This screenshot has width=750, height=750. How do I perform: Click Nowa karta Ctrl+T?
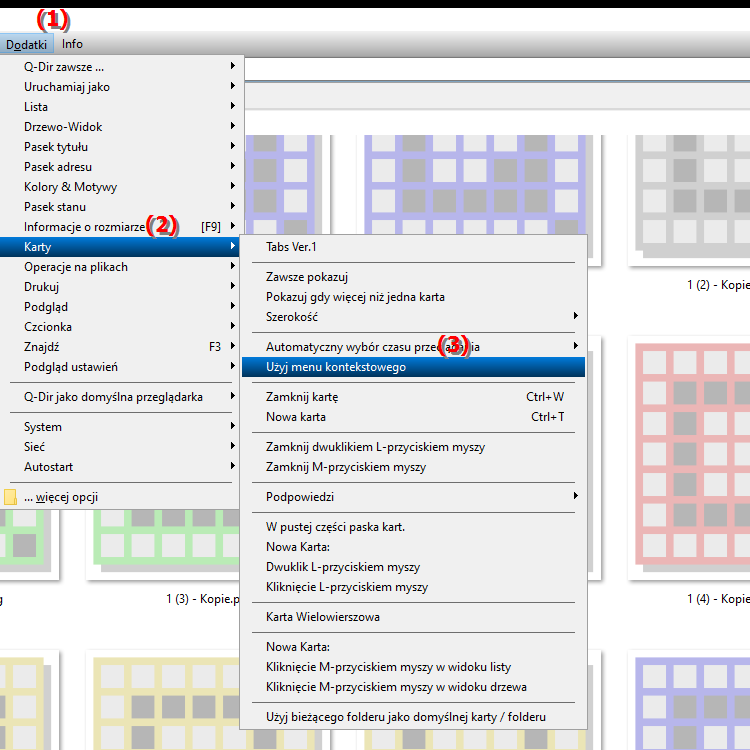tap(413, 417)
